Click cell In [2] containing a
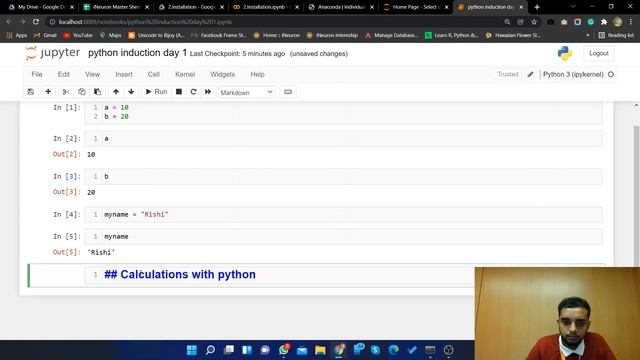Image resolution: width=640 pixels, height=360 pixels. 343,139
